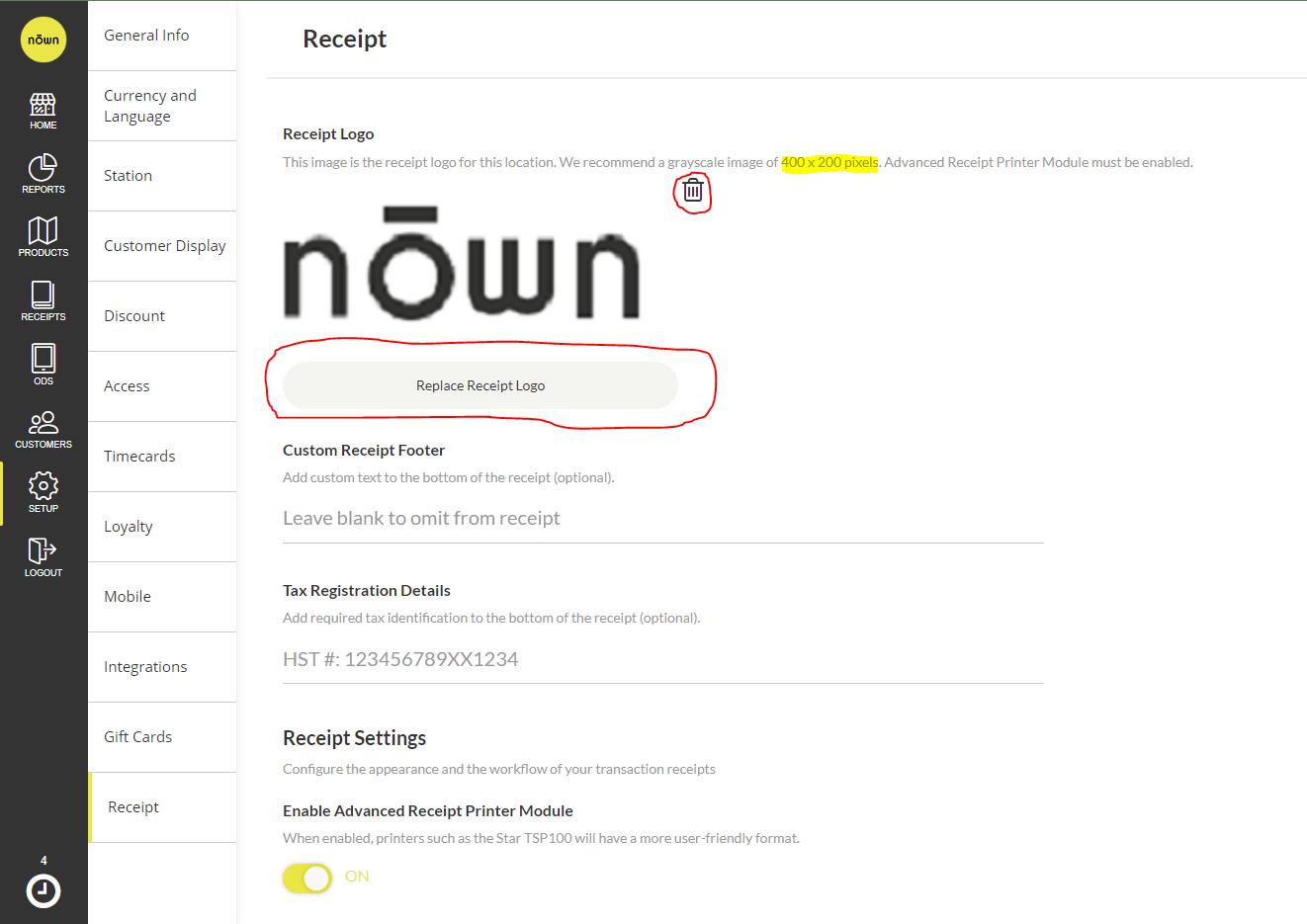
Task: Open the Receipts section in the sidebar
Action: (x=44, y=301)
